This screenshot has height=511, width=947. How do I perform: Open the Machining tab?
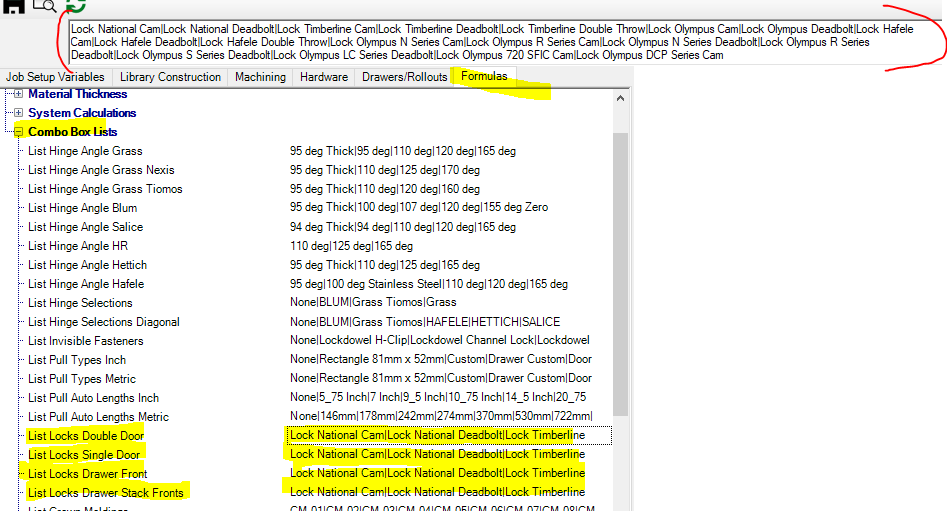pyautogui.click(x=260, y=77)
